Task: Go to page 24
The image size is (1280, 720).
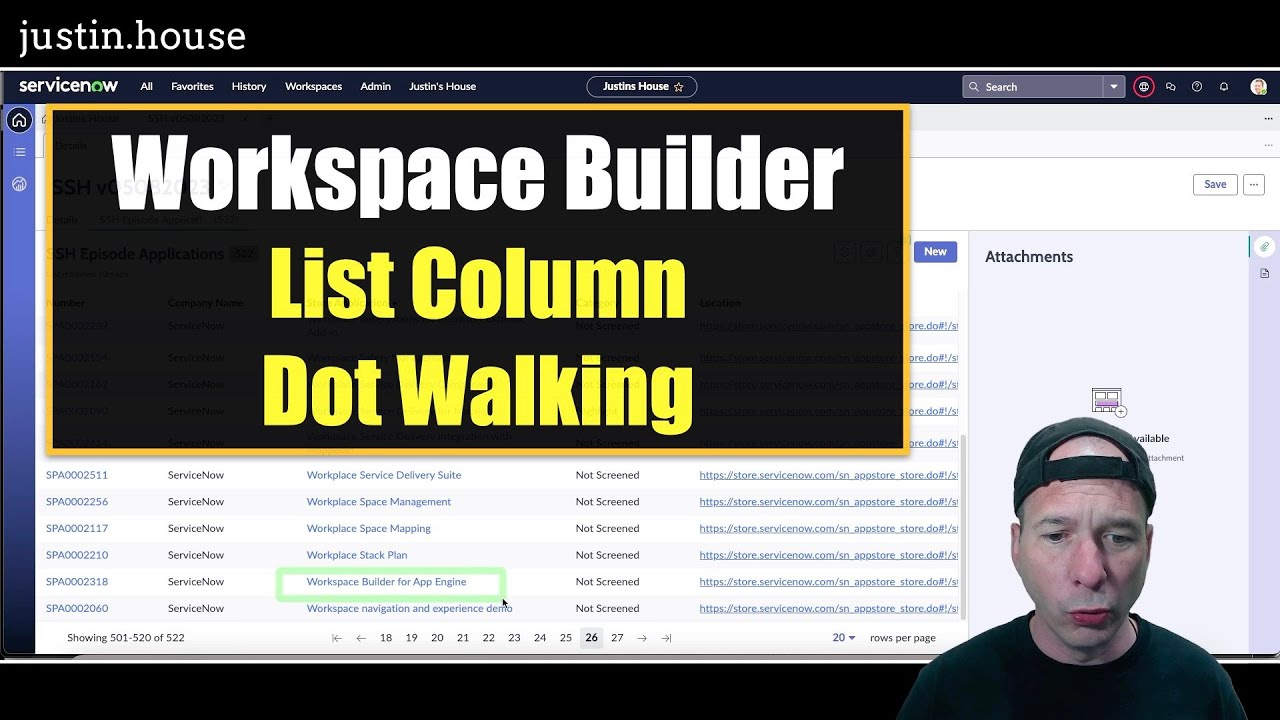Action: pyautogui.click(x=540, y=638)
